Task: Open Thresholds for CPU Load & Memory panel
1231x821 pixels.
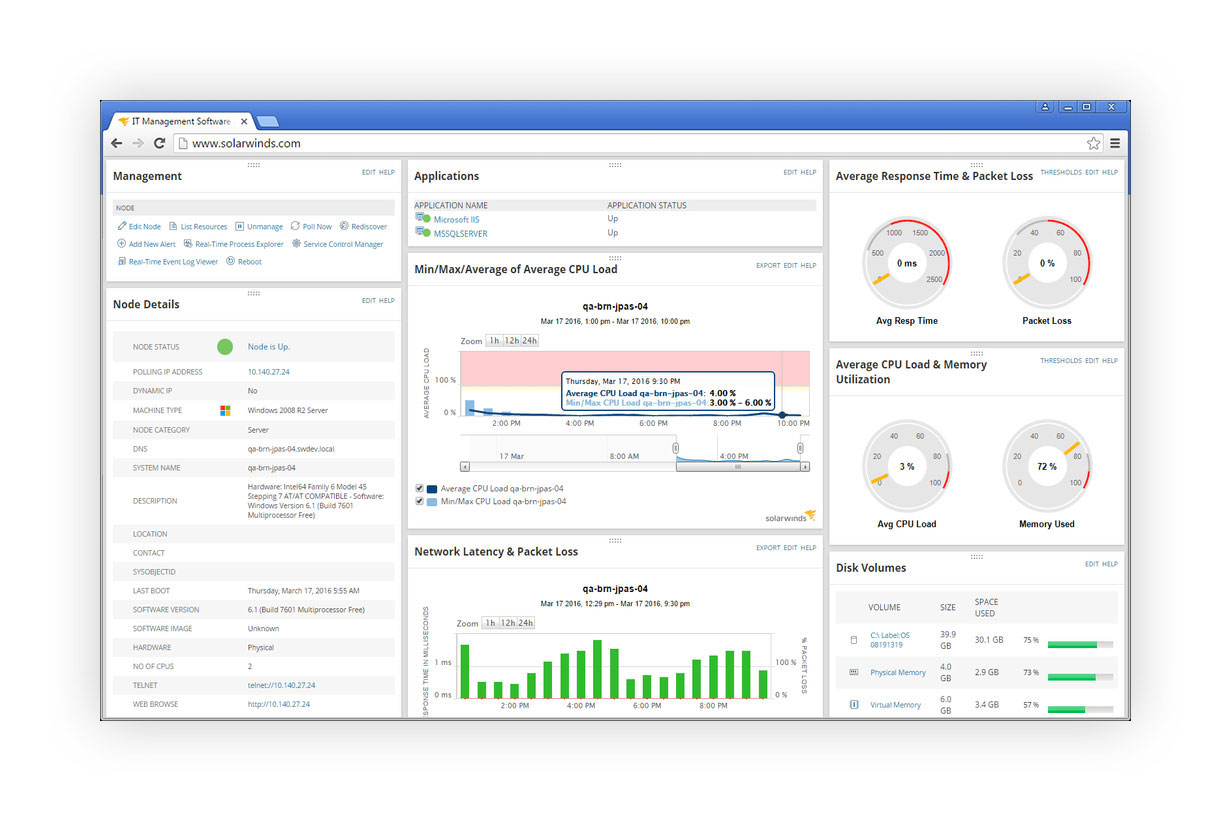Action: (1061, 361)
